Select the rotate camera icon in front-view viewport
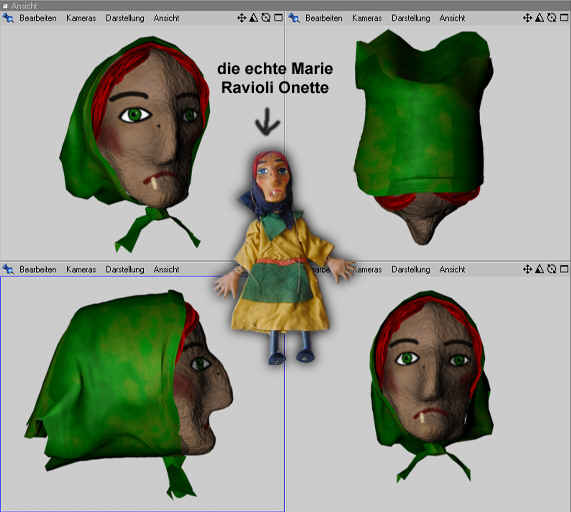Viewport: 571px width, 512px height. 552,269
